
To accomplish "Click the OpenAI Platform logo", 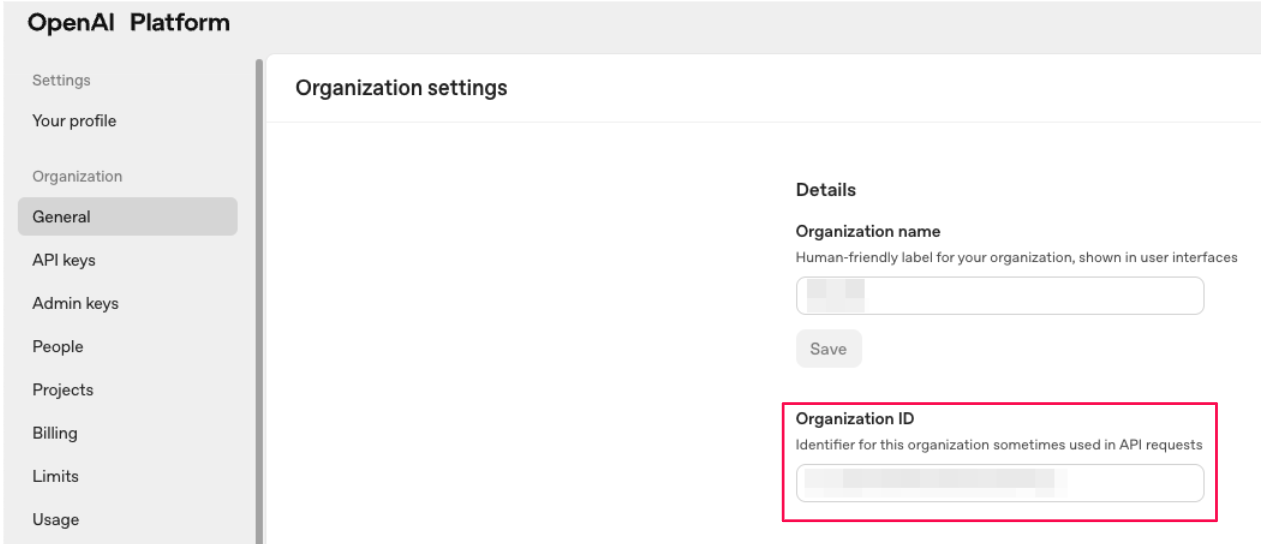I will coord(115,22).
